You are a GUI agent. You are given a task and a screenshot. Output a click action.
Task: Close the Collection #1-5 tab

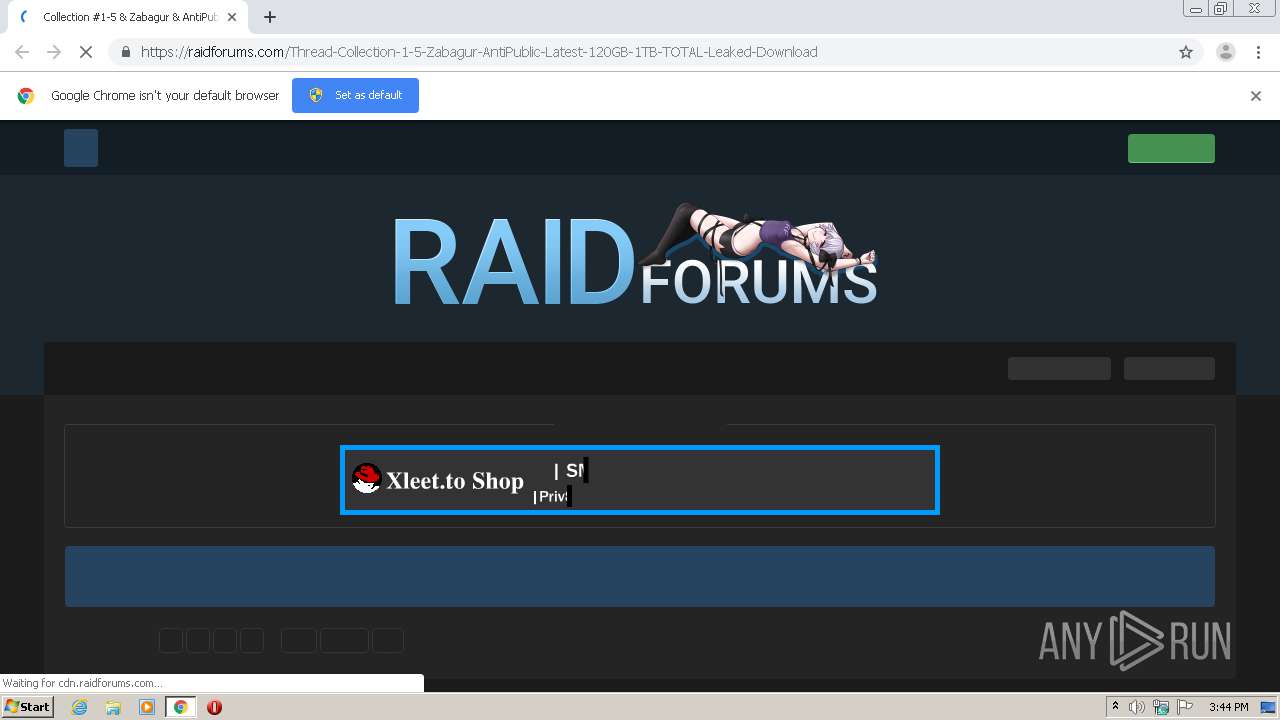(x=232, y=17)
